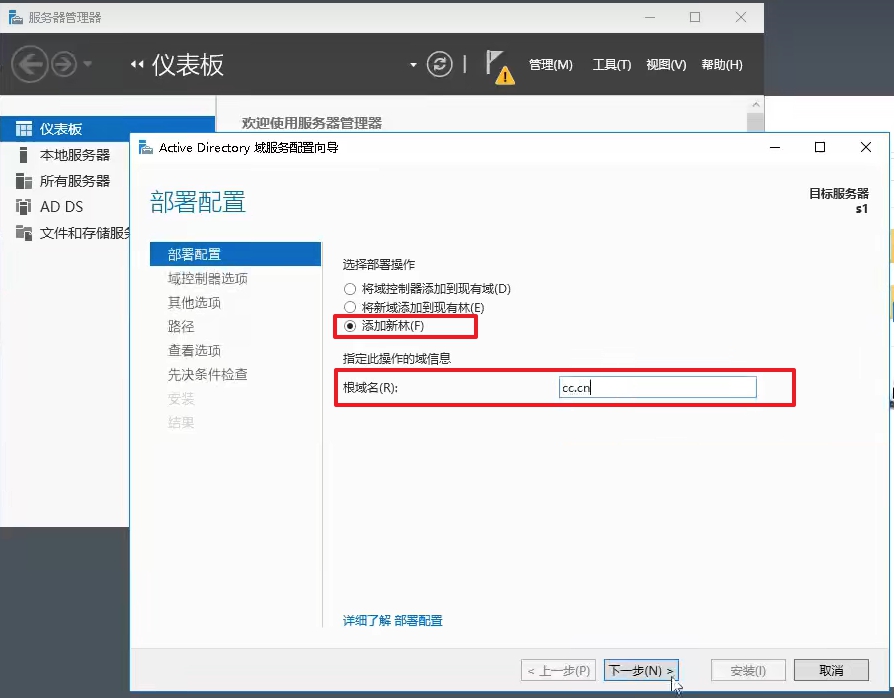This screenshot has width=894, height=698.
Task: Click the 取消 button
Action: click(831, 671)
